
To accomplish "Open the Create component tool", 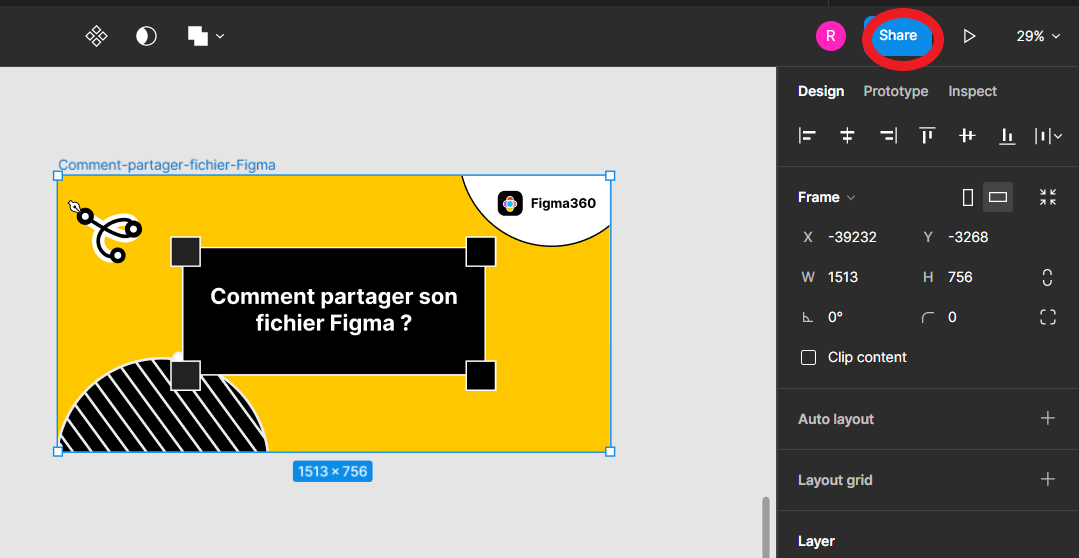I will click(x=96, y=36).
